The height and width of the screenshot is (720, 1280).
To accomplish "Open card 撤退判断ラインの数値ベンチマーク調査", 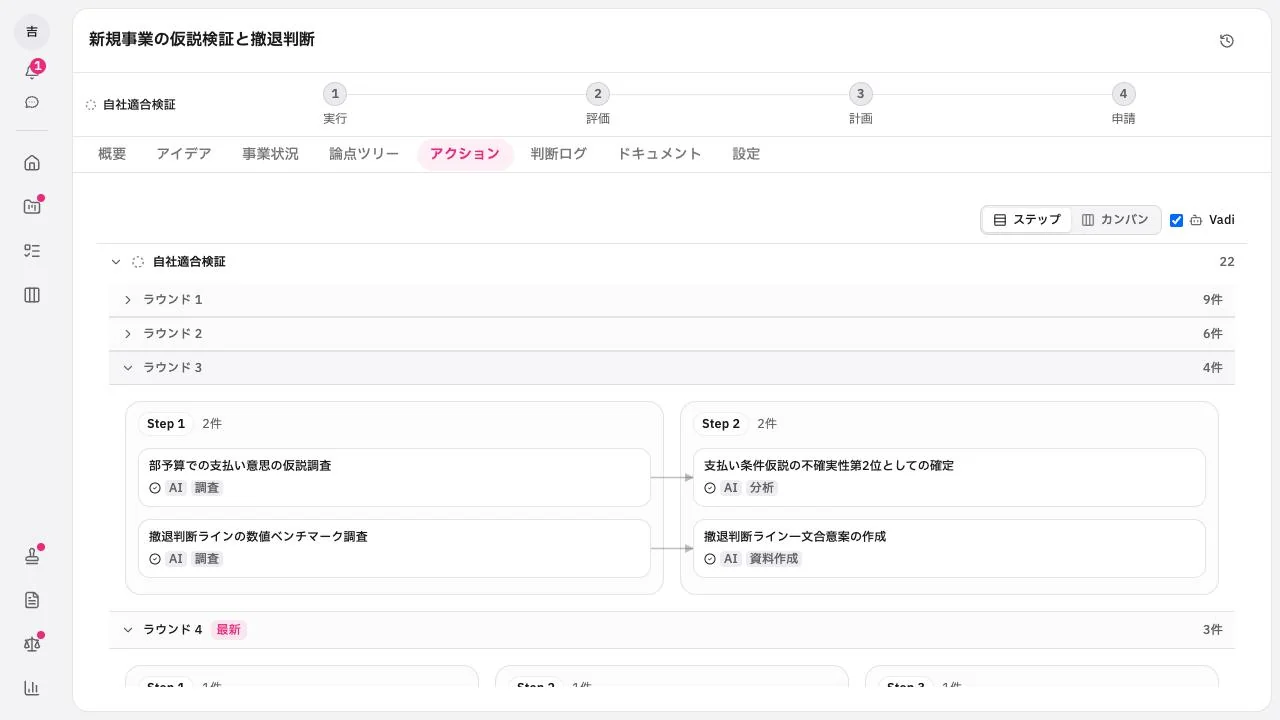I will pyautogui.click(x=394, y=548).
